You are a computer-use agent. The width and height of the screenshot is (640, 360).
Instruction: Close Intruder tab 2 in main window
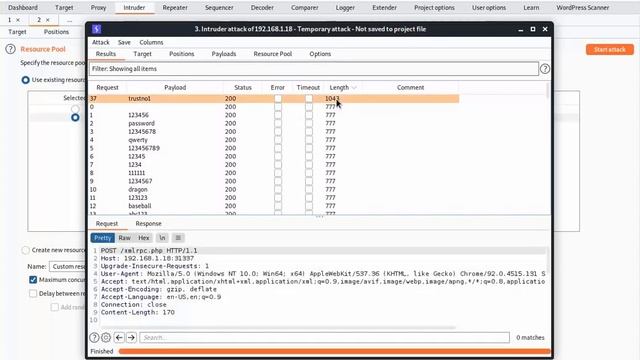[48, 20]
